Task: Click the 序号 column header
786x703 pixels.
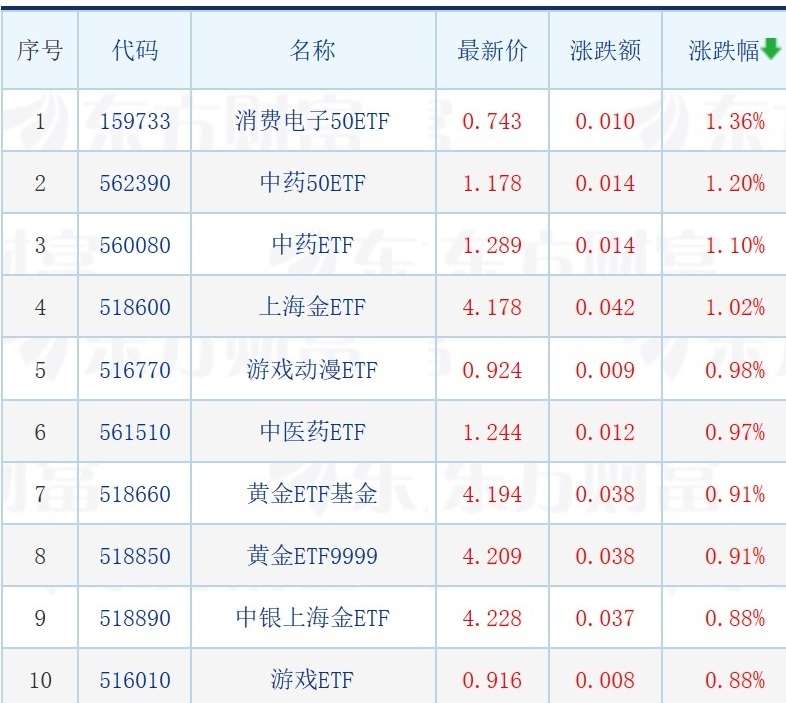Action: click(x=40, y=51)
